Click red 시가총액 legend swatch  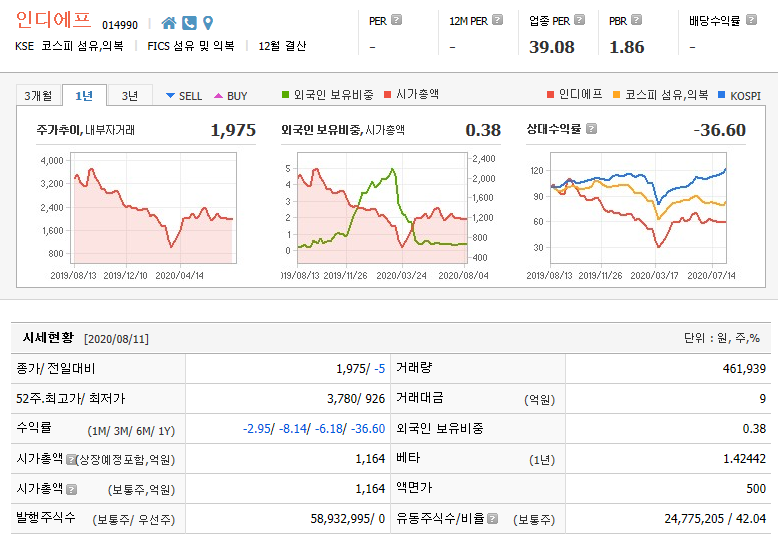click(388, 94)
